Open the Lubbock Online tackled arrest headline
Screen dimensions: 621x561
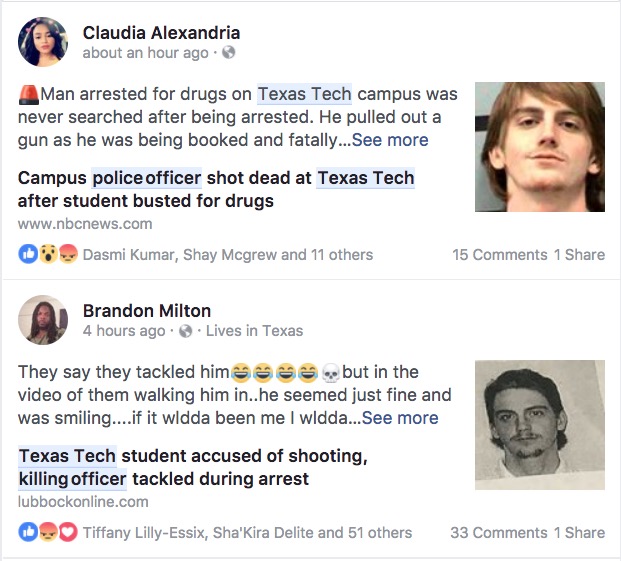tap(194, 468)
